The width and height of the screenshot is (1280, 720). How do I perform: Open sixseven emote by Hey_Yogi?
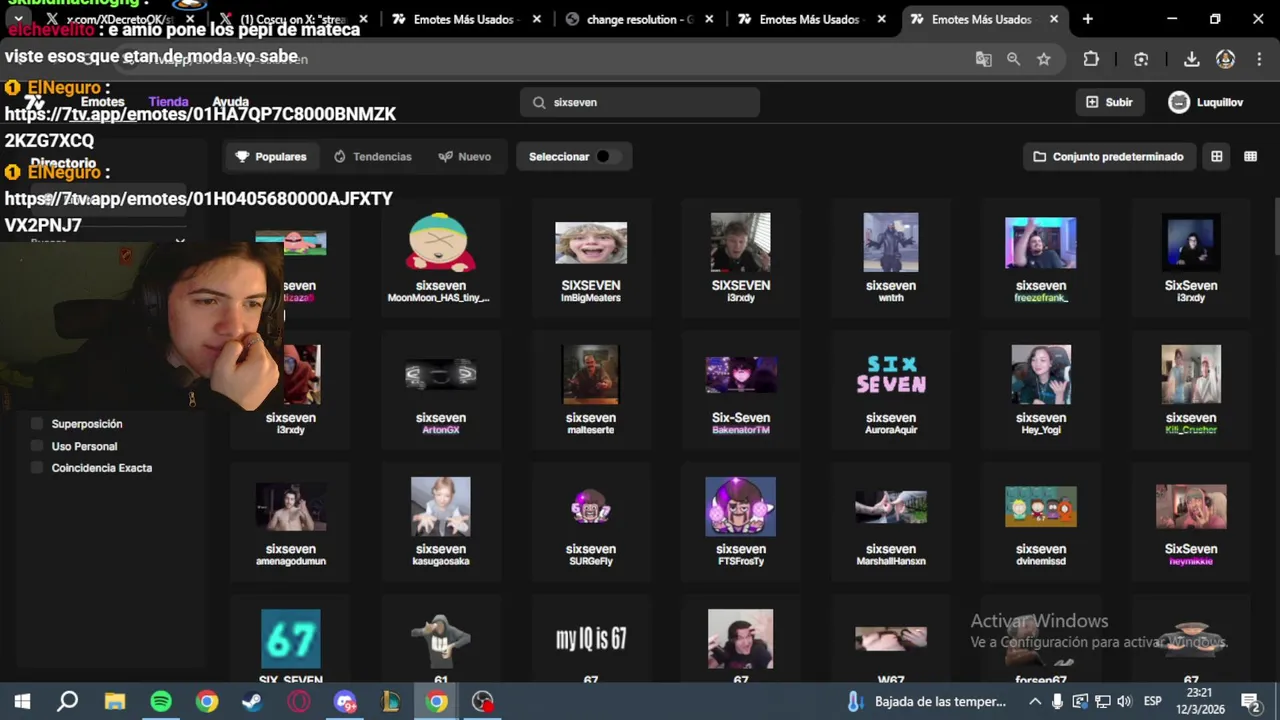click(x=1041, y=390)
